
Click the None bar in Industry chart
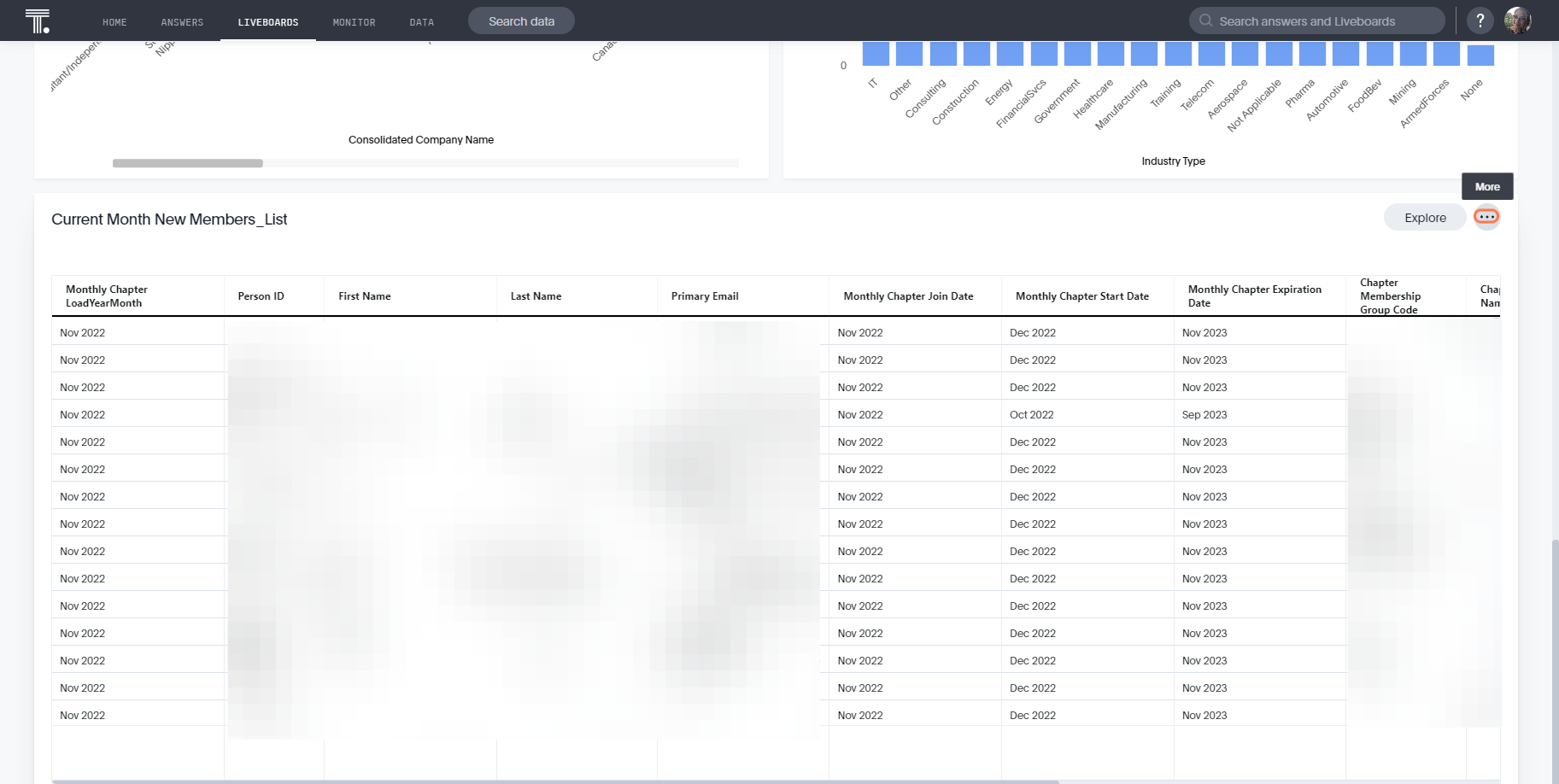[1480, 56]
